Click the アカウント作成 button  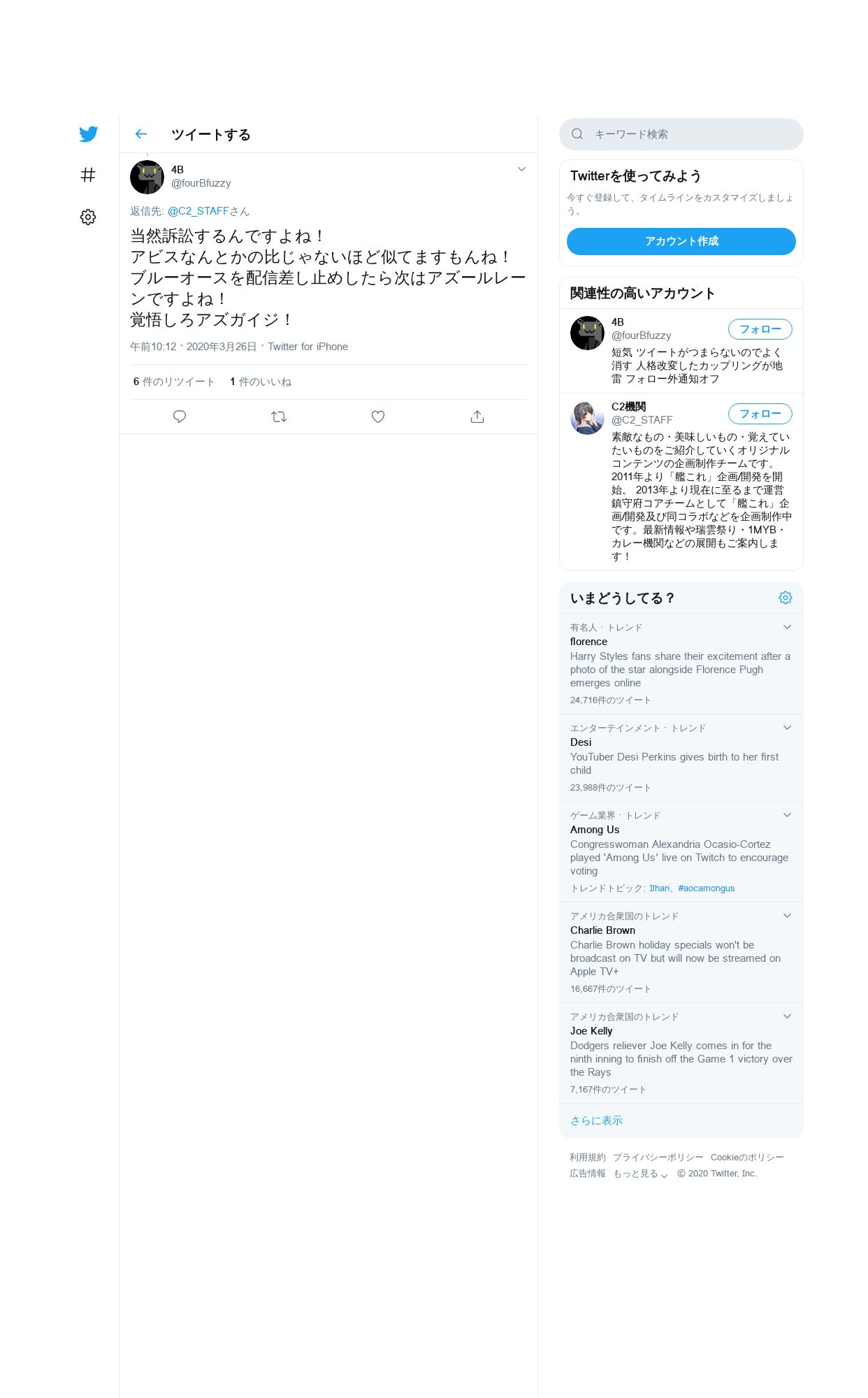tap(681, 241)
